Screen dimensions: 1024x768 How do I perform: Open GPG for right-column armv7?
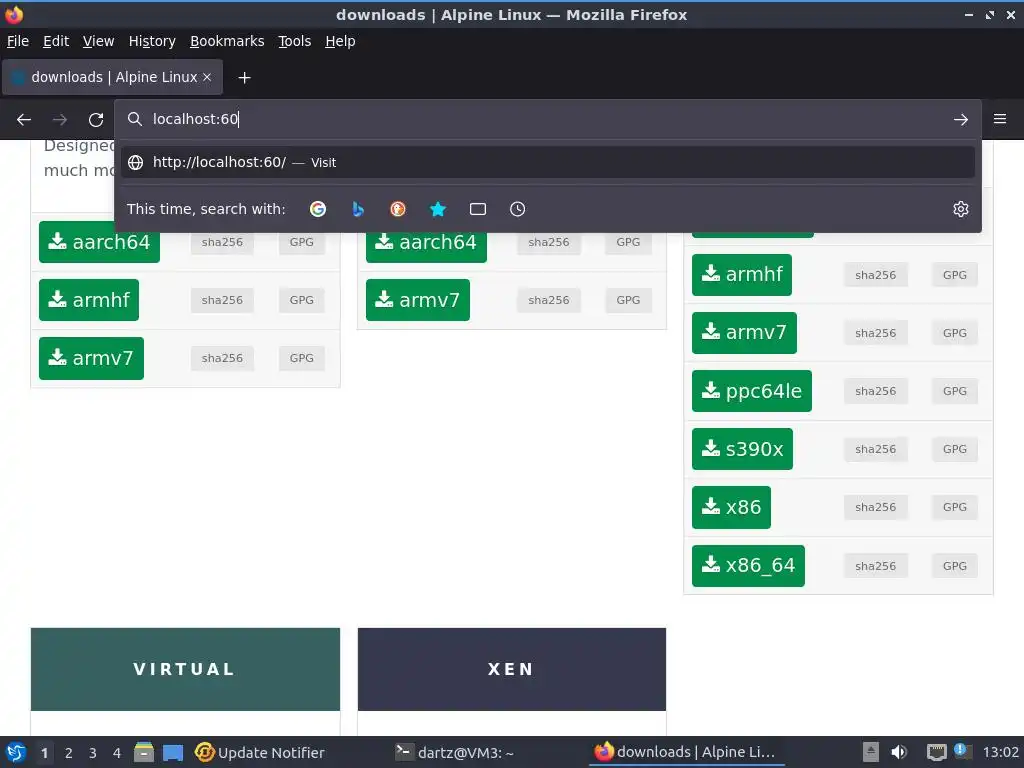(x=955, y=334)
